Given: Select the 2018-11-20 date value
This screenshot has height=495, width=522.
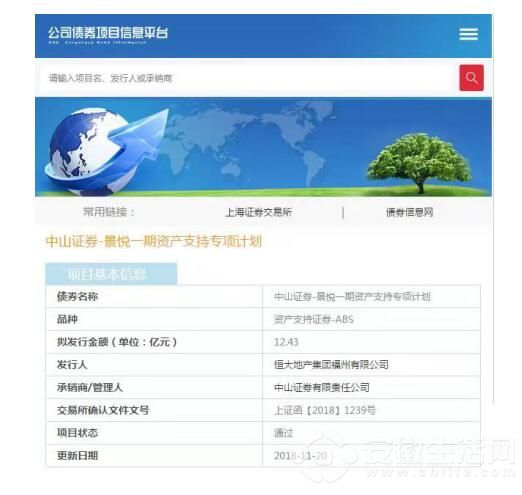Looking at the screenshot, I should click(300, 456).
